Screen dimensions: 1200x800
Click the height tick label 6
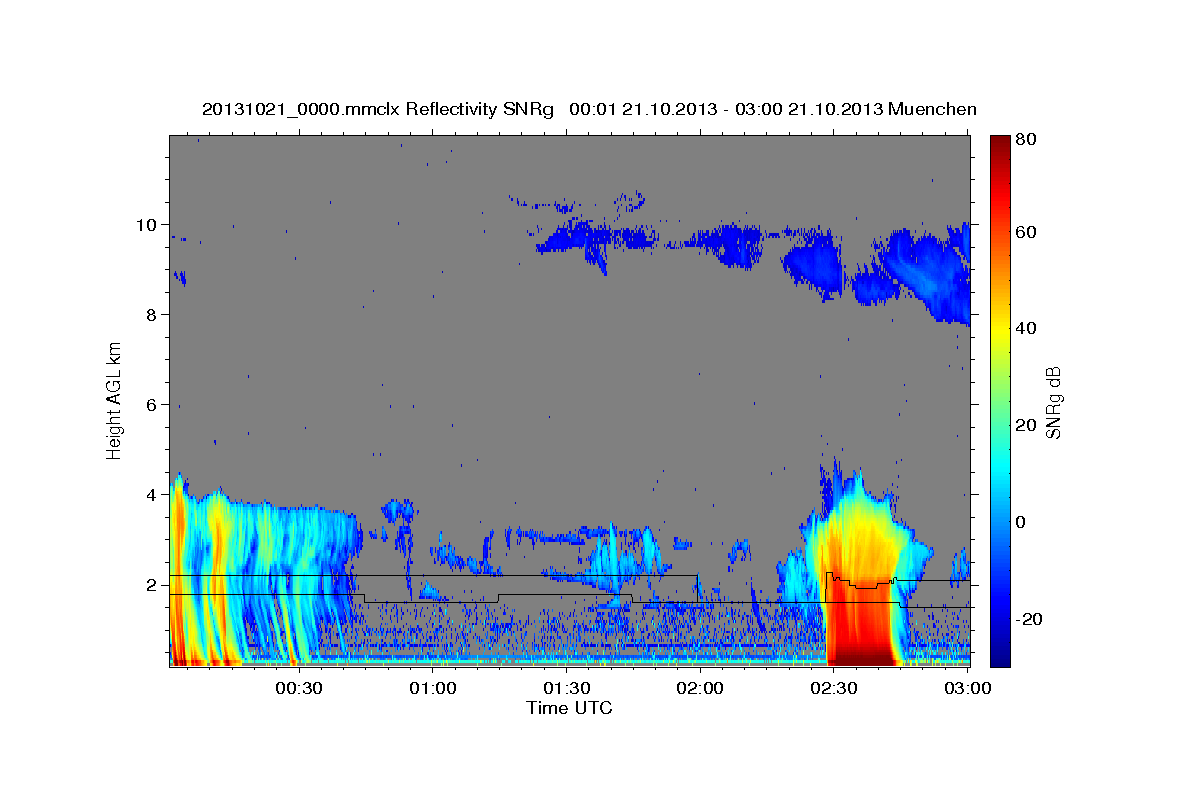coord(153,404)
